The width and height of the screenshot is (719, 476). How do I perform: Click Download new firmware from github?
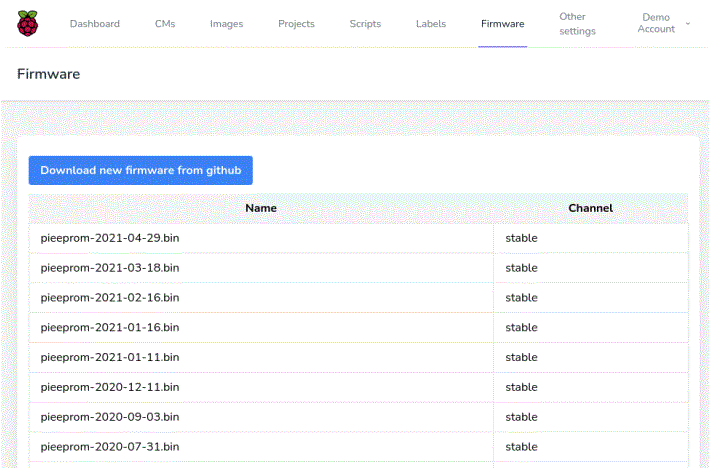pos(141,170)
